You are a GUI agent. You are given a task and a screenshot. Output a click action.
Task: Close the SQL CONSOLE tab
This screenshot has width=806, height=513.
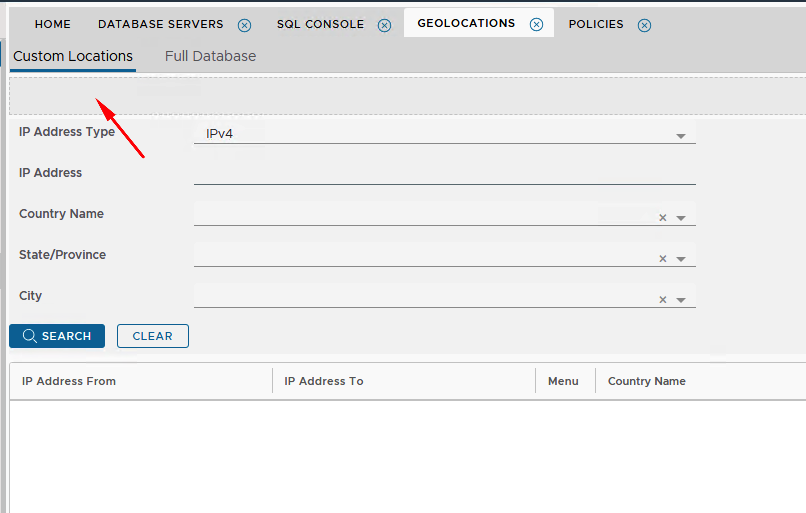(x=385, y=25)
